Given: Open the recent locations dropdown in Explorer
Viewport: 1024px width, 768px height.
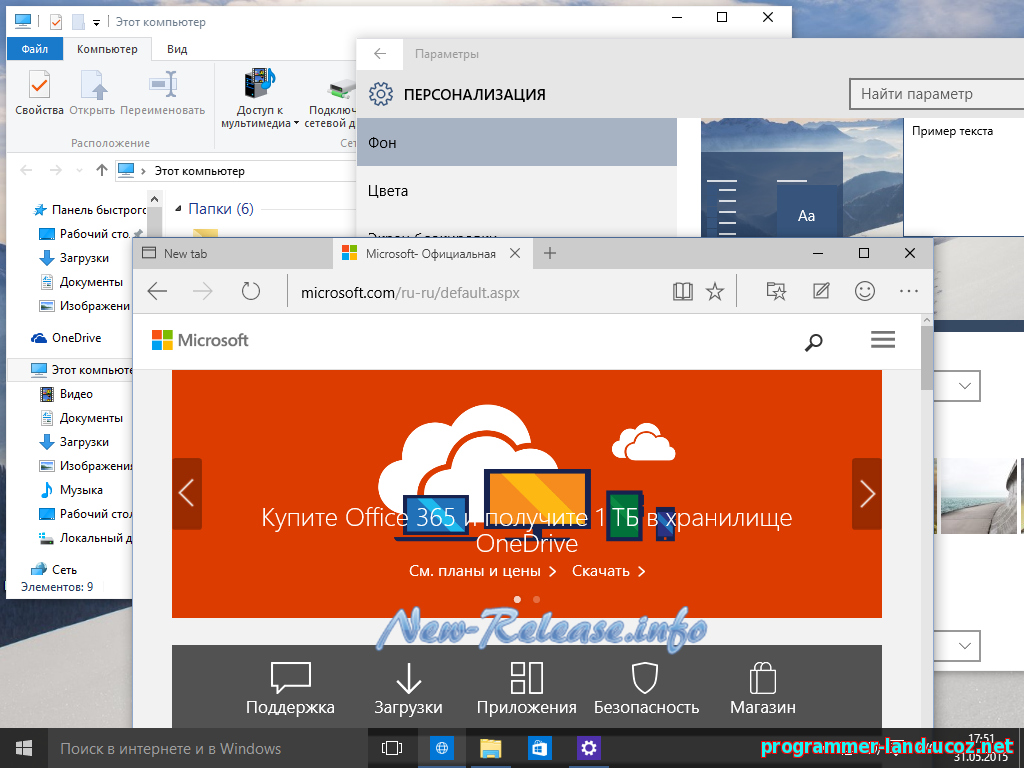Looking at the screenshot, I should [x=79, y=170].
